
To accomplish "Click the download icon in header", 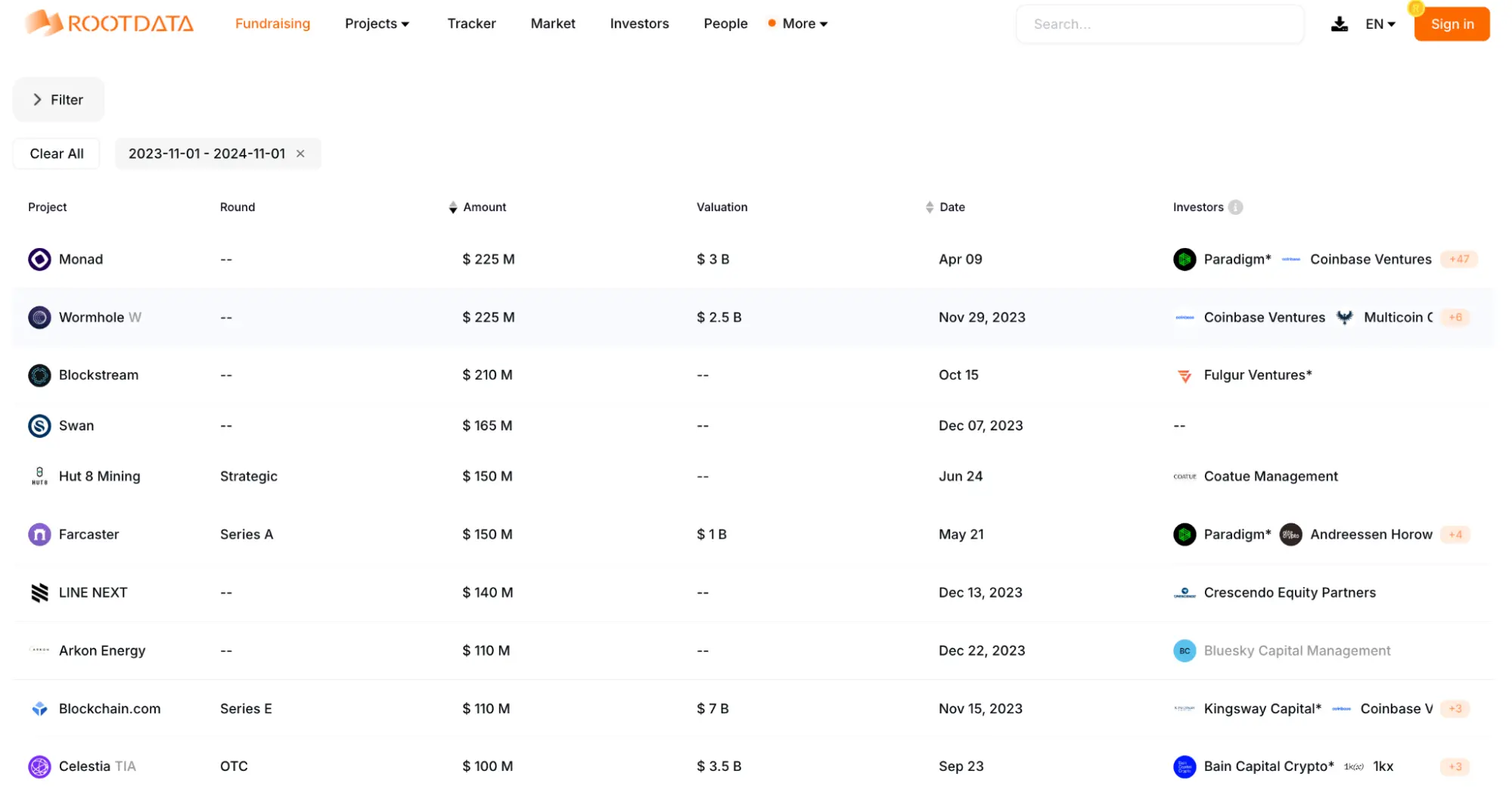I will (x=1339, y=24).
